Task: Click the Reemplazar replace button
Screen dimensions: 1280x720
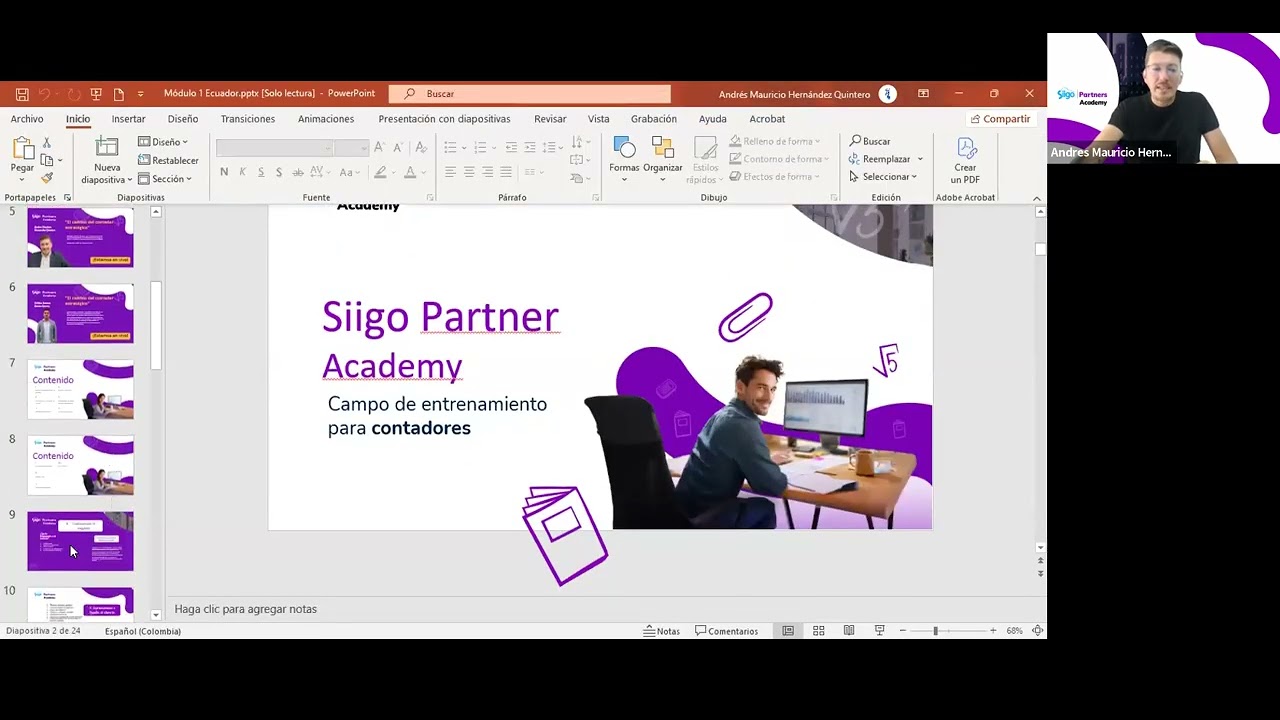Action: pos(886,159)
